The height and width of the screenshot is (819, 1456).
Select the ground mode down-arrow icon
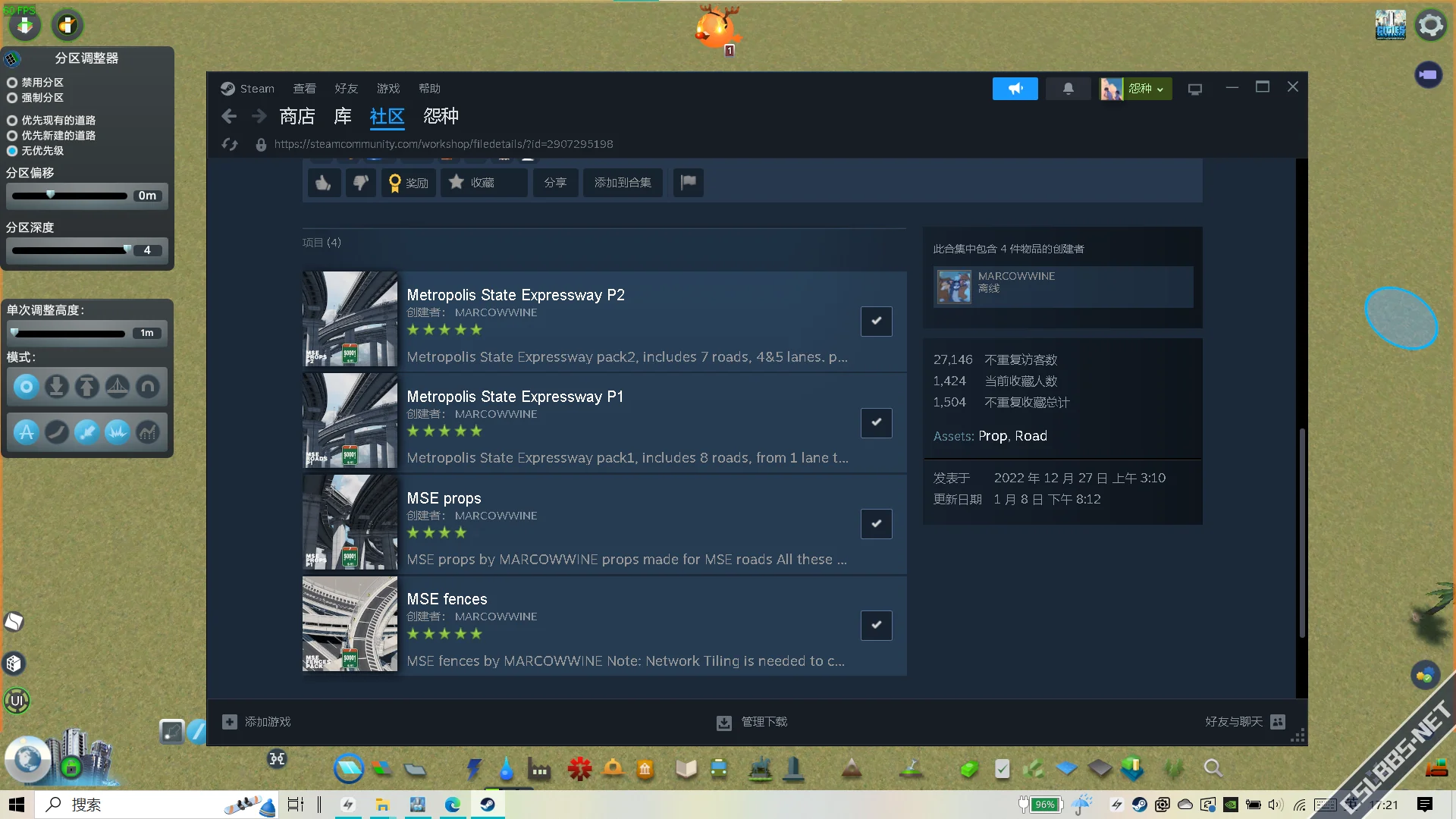57,388
